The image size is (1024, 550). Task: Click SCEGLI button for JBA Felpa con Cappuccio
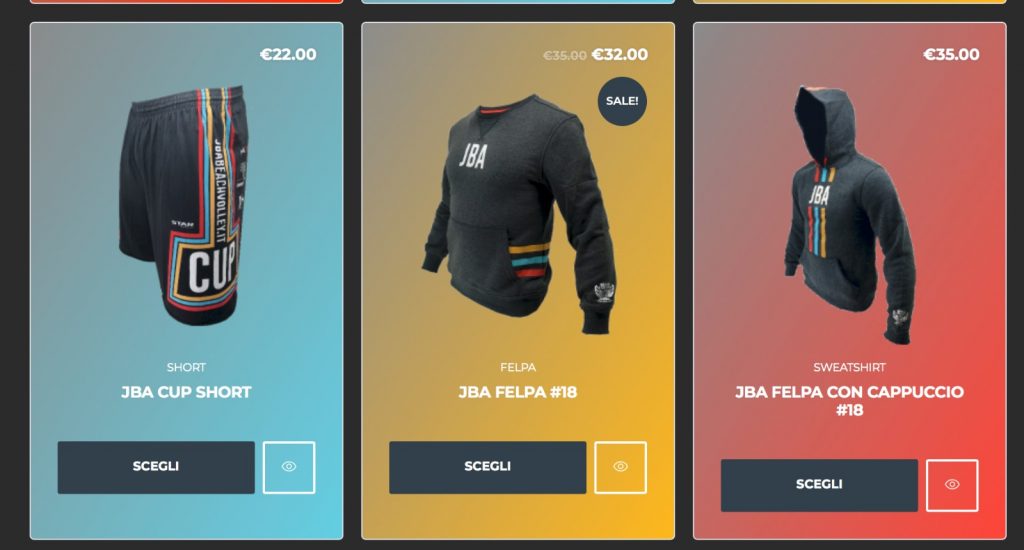pos(820,485)
